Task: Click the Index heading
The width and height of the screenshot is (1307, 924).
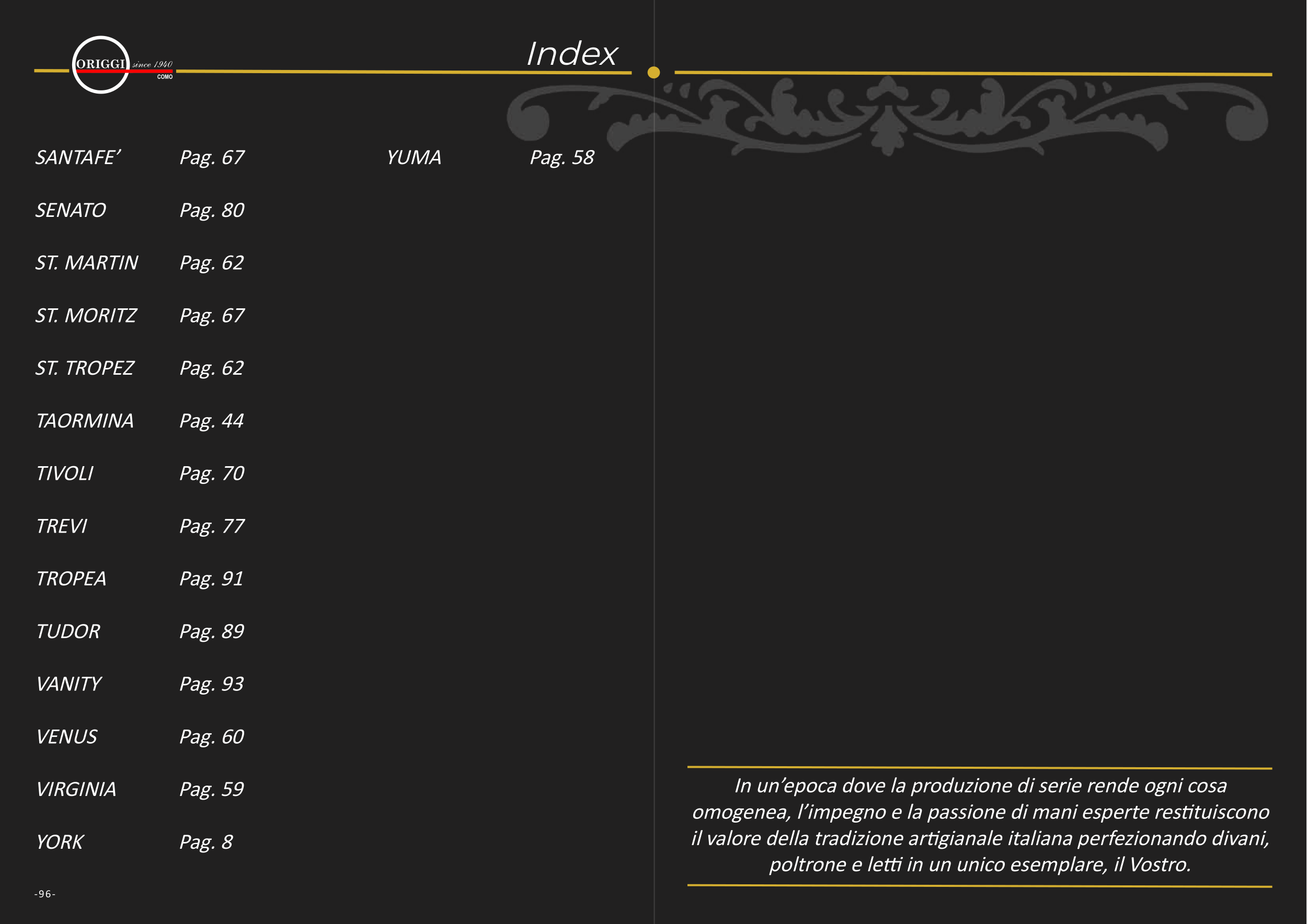Action: point(571,54)
